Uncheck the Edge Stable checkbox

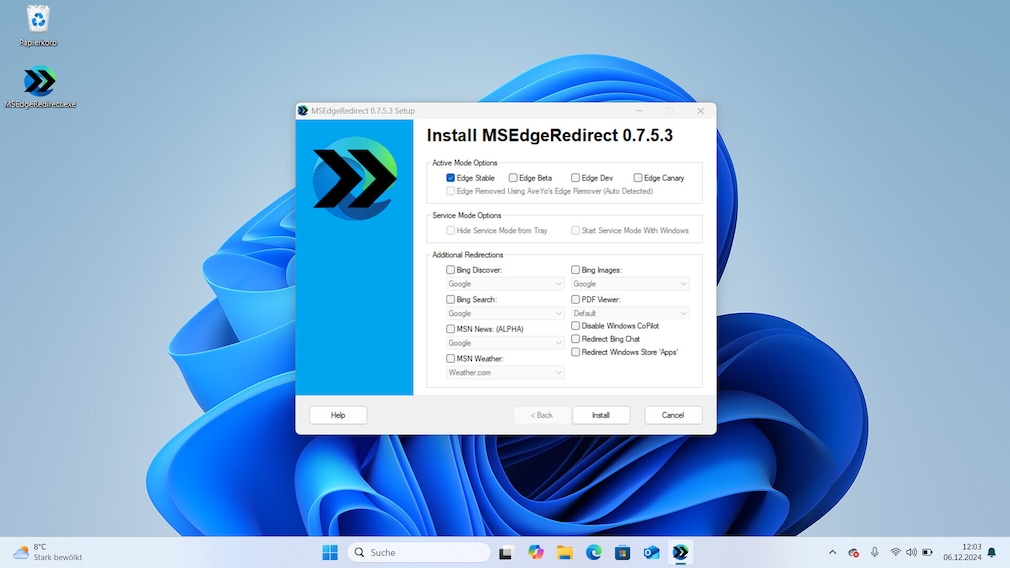point(451,178)
